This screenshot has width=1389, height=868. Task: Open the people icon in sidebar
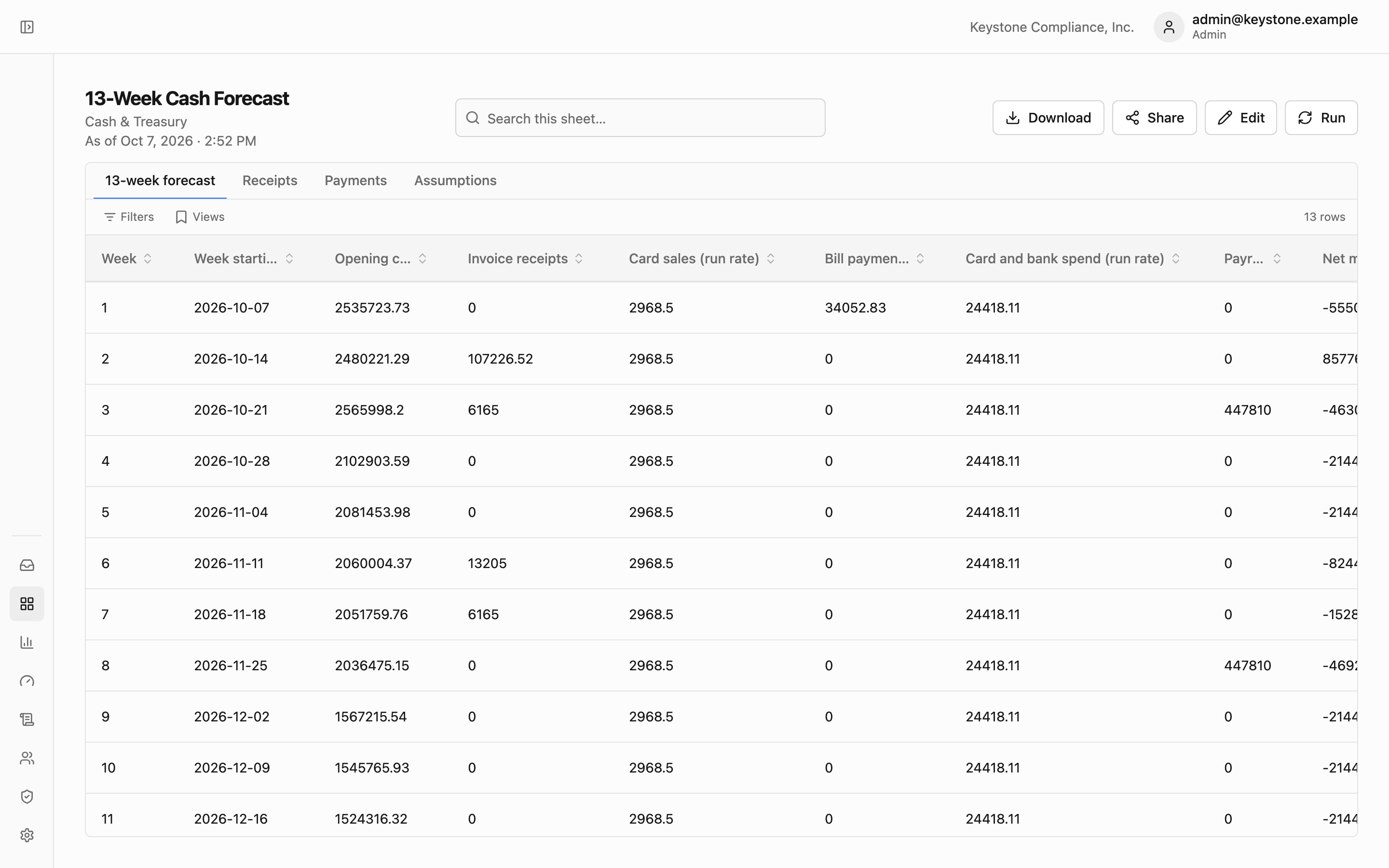coord(27,759)
